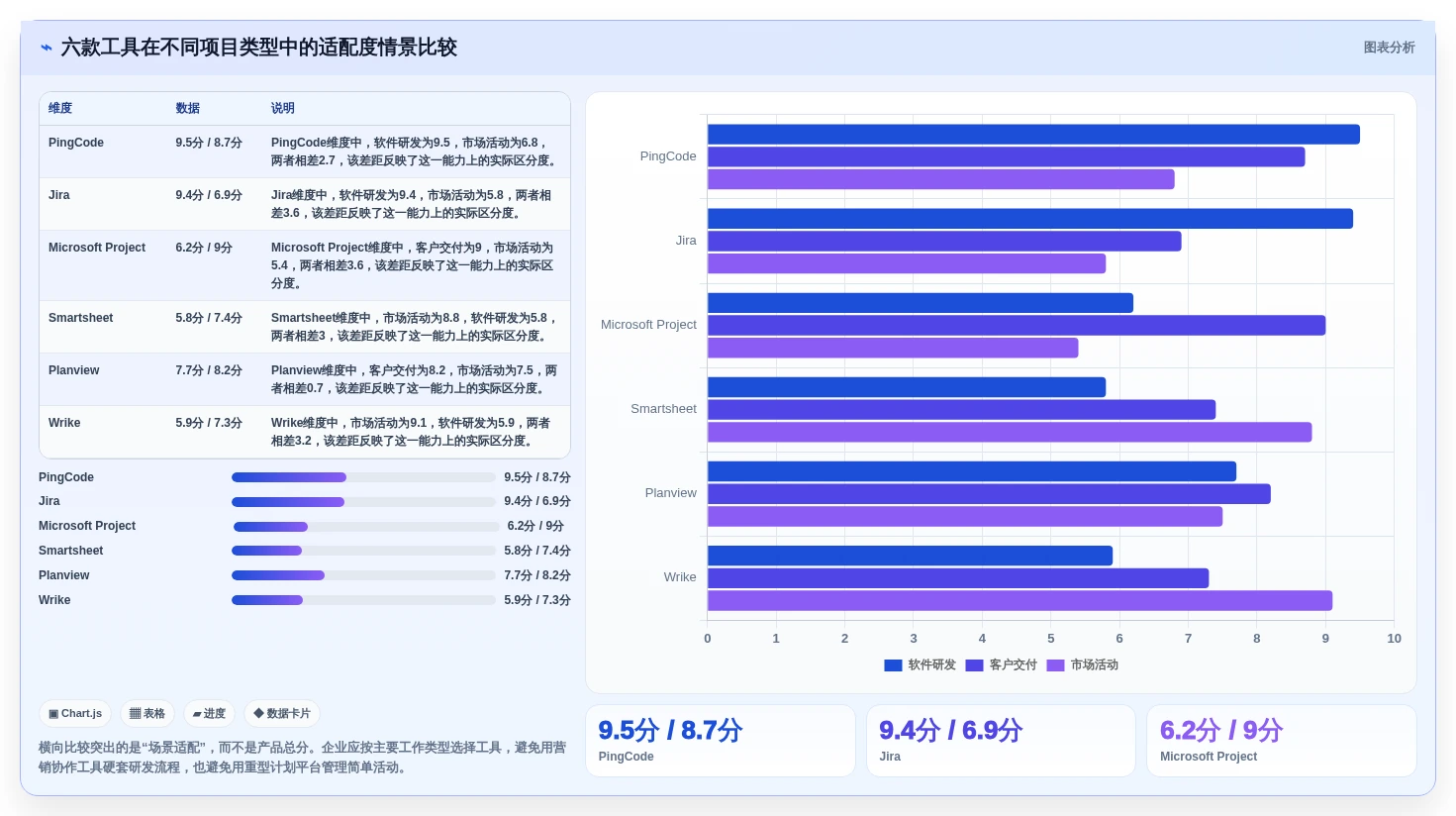This screenshot has height=816, width=1456.
Task: Select the Chart.js tag chip
Action: [75, 713]
